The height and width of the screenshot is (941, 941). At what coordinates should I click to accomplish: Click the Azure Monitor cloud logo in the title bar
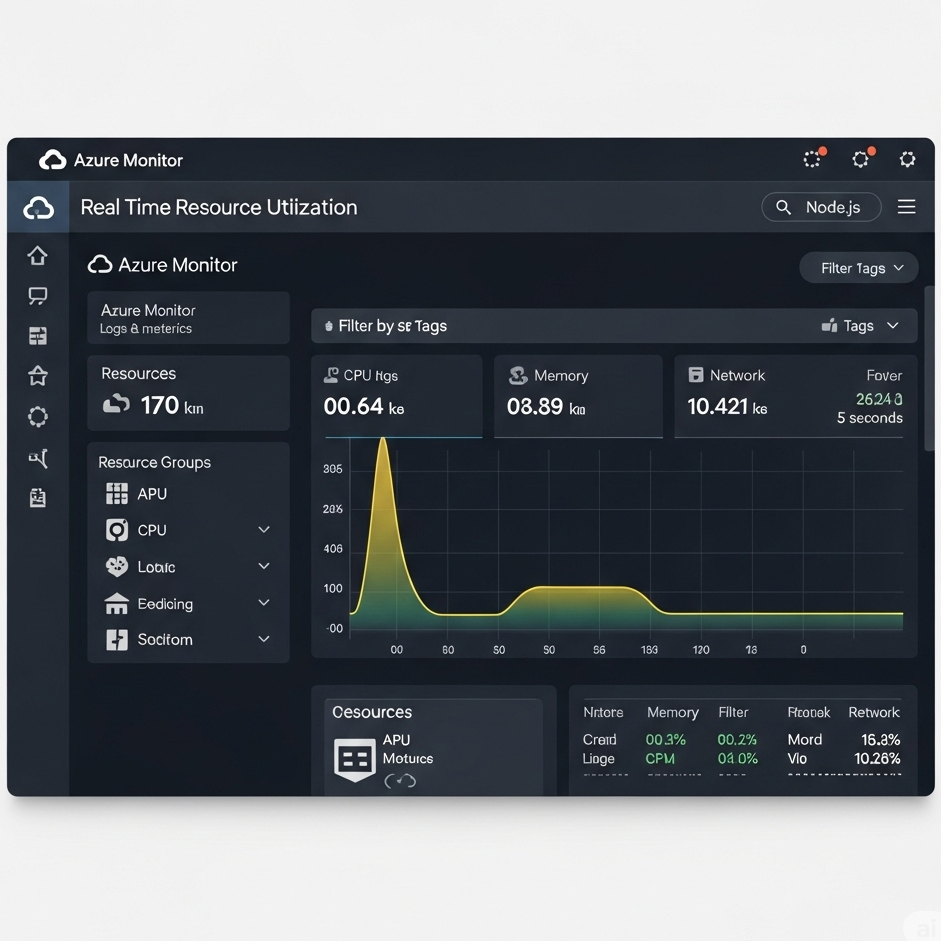(x=52, y=160)
